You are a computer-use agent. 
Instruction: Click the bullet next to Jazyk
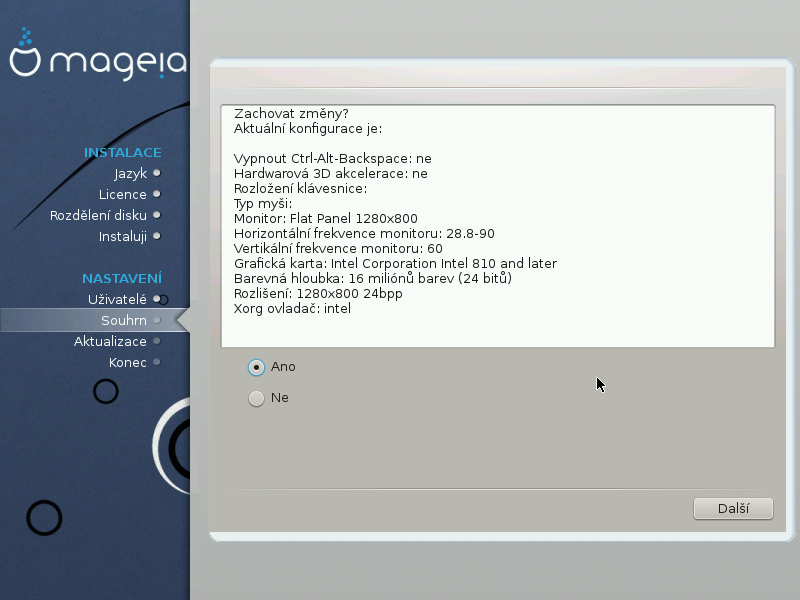click(157, 173)
